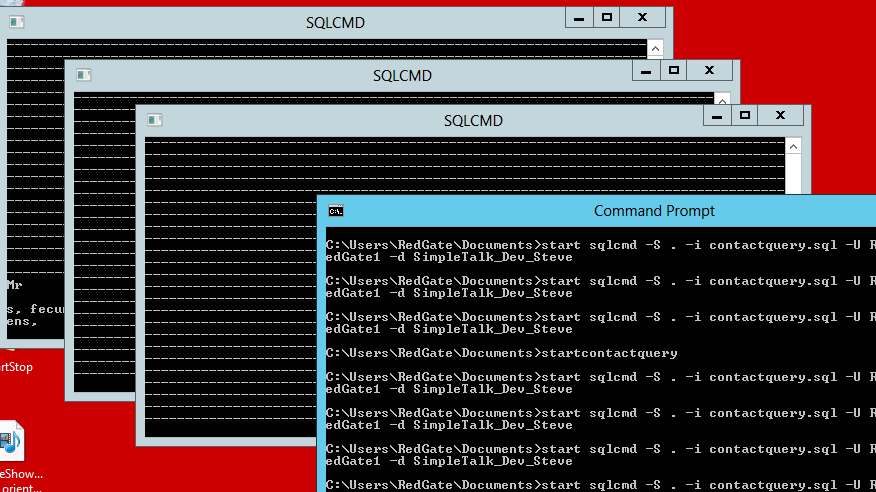Viewport: 876px width, 492px height.
Task: Close the middle SQLCMD window
Action: pos(711,71)
